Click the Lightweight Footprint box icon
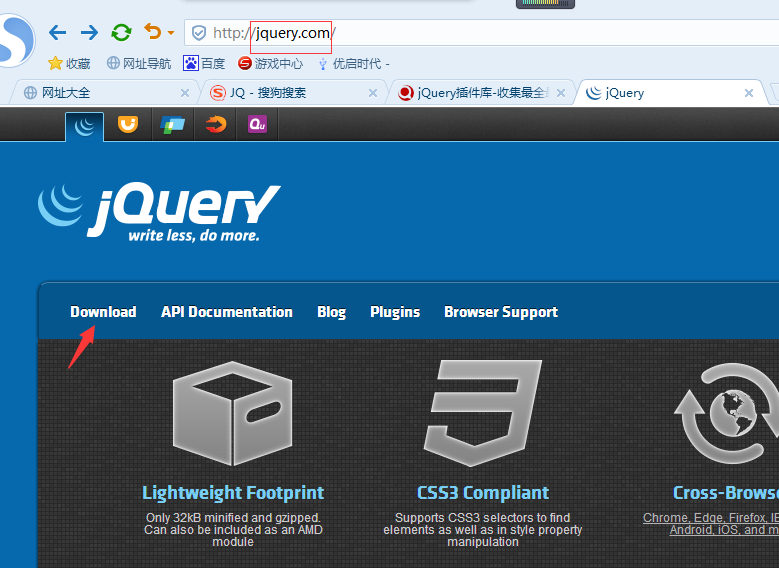The image size is (779, 568). pos(233,413)
